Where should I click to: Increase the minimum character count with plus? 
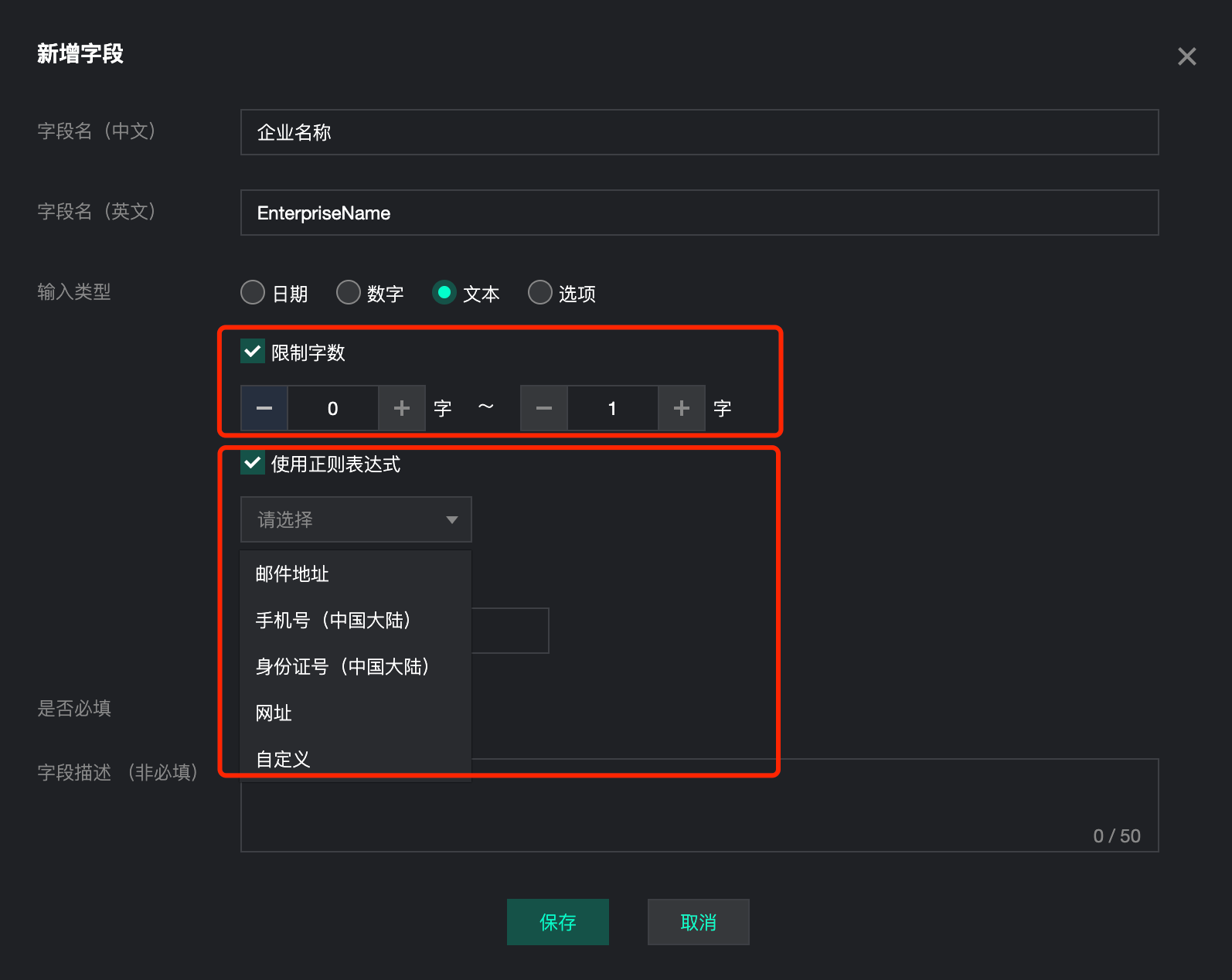[x=402, y=408]
